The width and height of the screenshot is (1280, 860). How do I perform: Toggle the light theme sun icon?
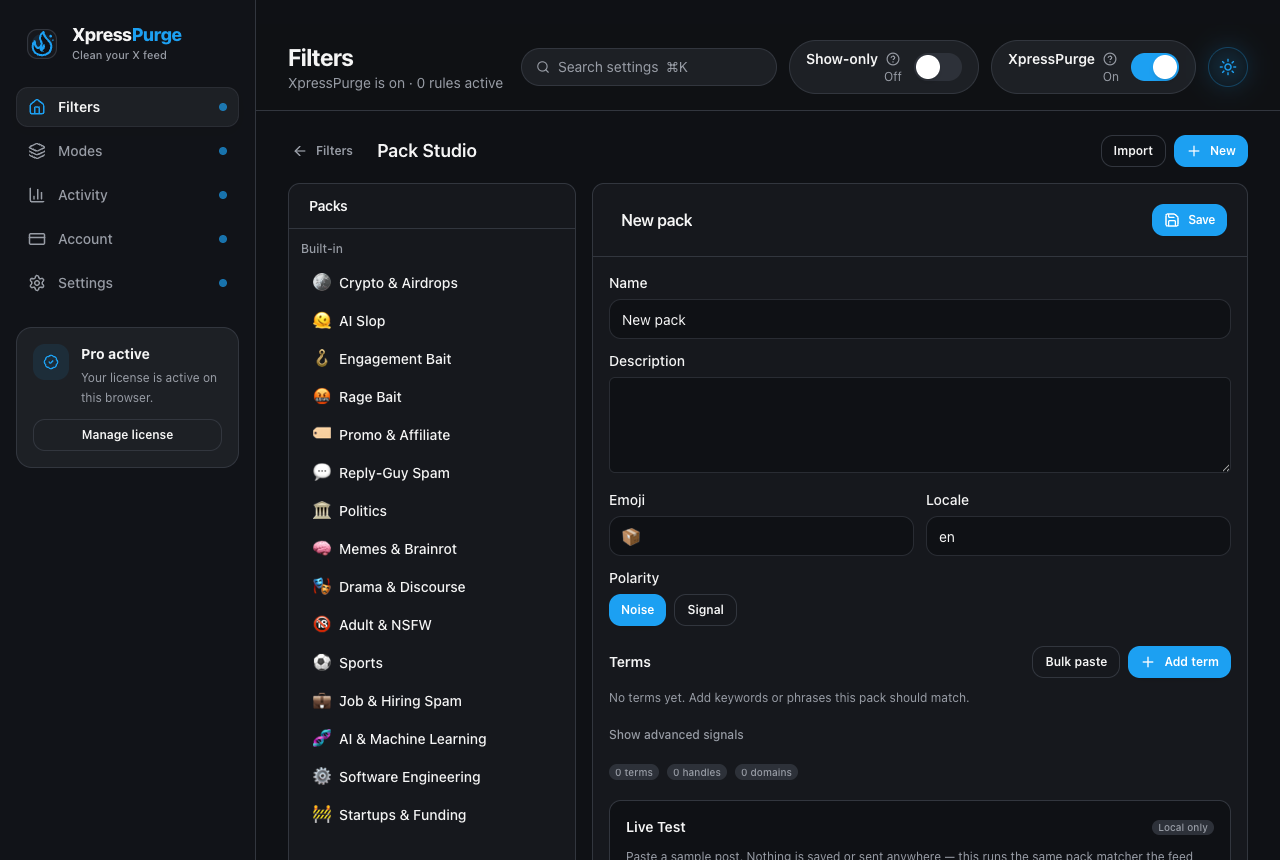(x=1228, y=67)
